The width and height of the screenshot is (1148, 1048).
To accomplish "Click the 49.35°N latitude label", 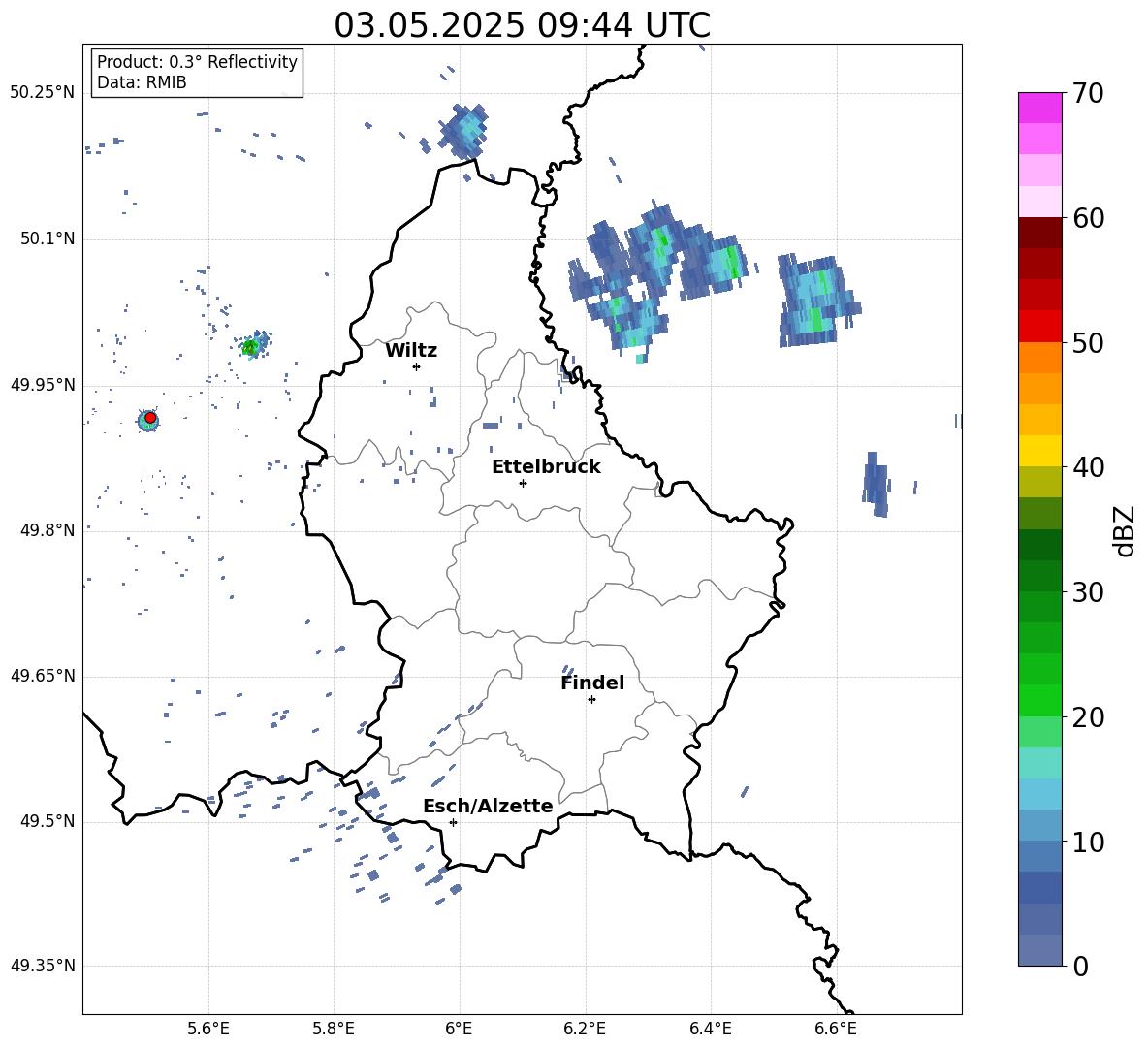I will pyautogui.click(x=43, y=966).
